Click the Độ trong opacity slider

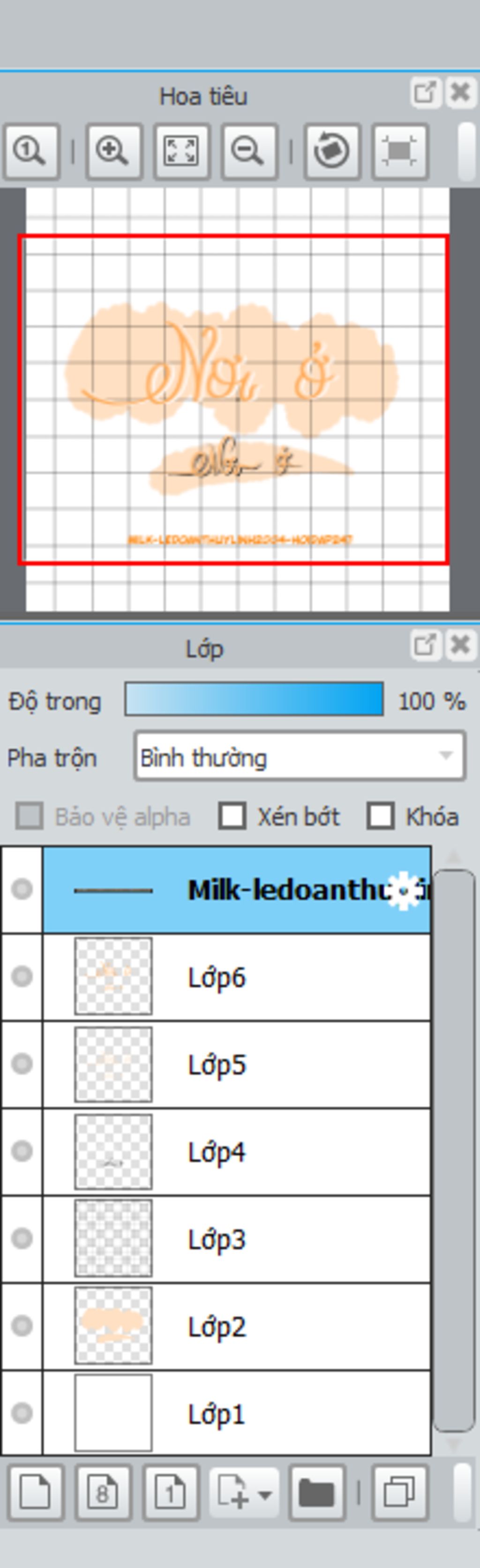click(x=254, y=699)
